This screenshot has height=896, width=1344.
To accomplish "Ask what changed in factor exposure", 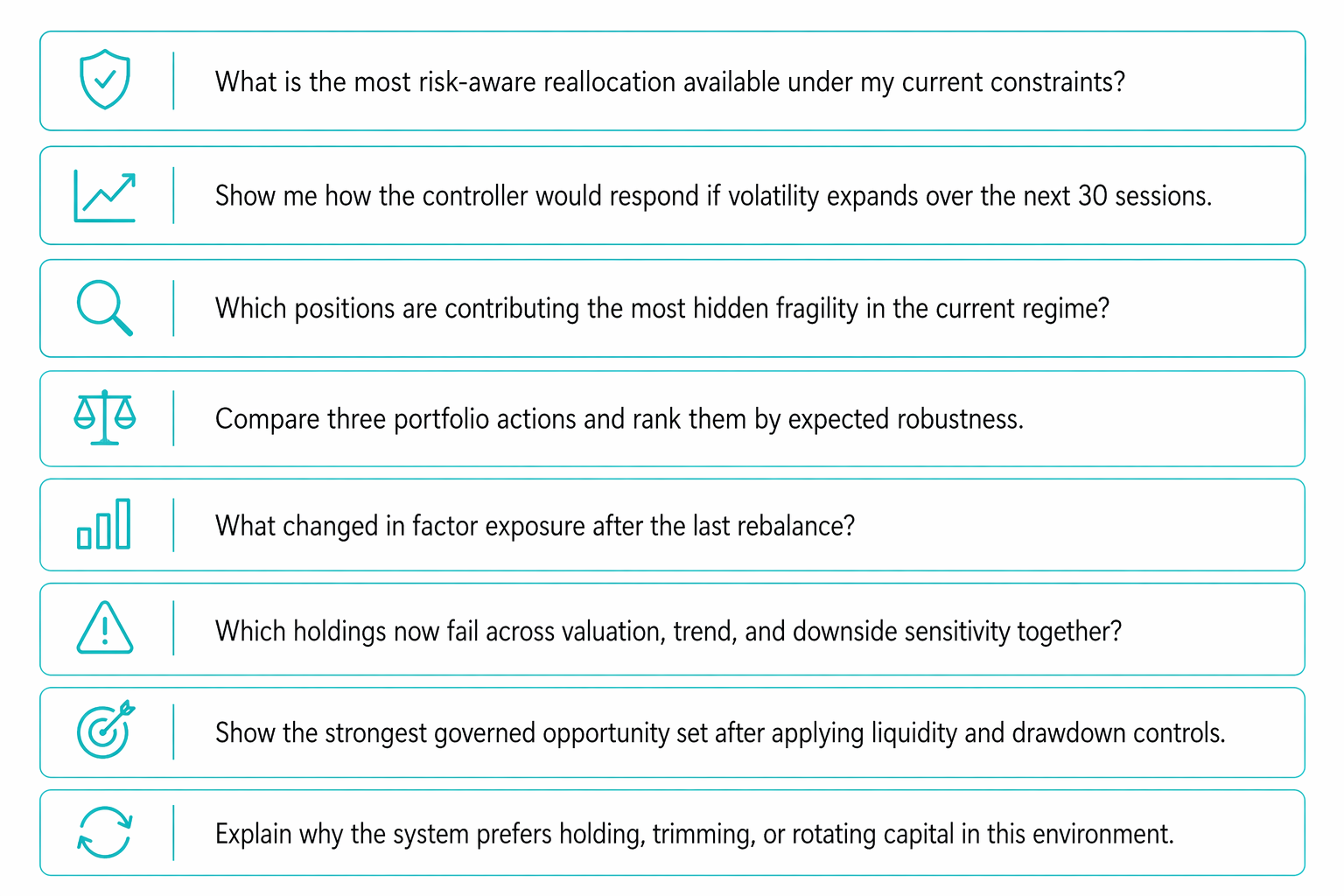I will pos(535,526).
